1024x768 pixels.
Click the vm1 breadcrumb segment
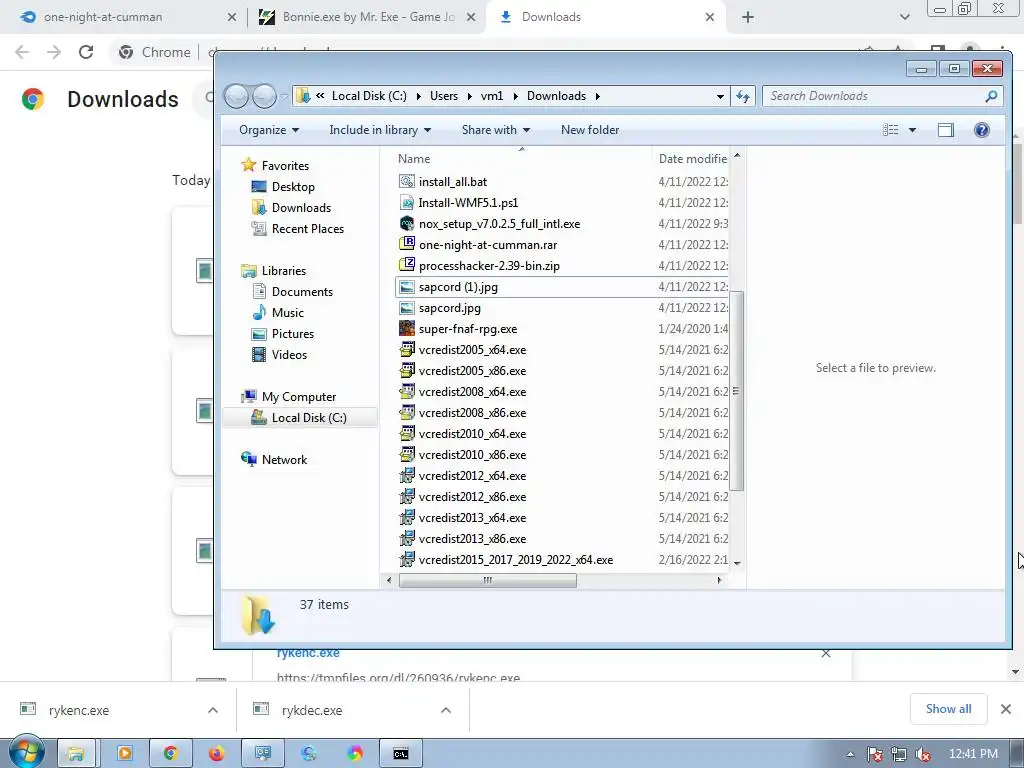tap(492, 96)
